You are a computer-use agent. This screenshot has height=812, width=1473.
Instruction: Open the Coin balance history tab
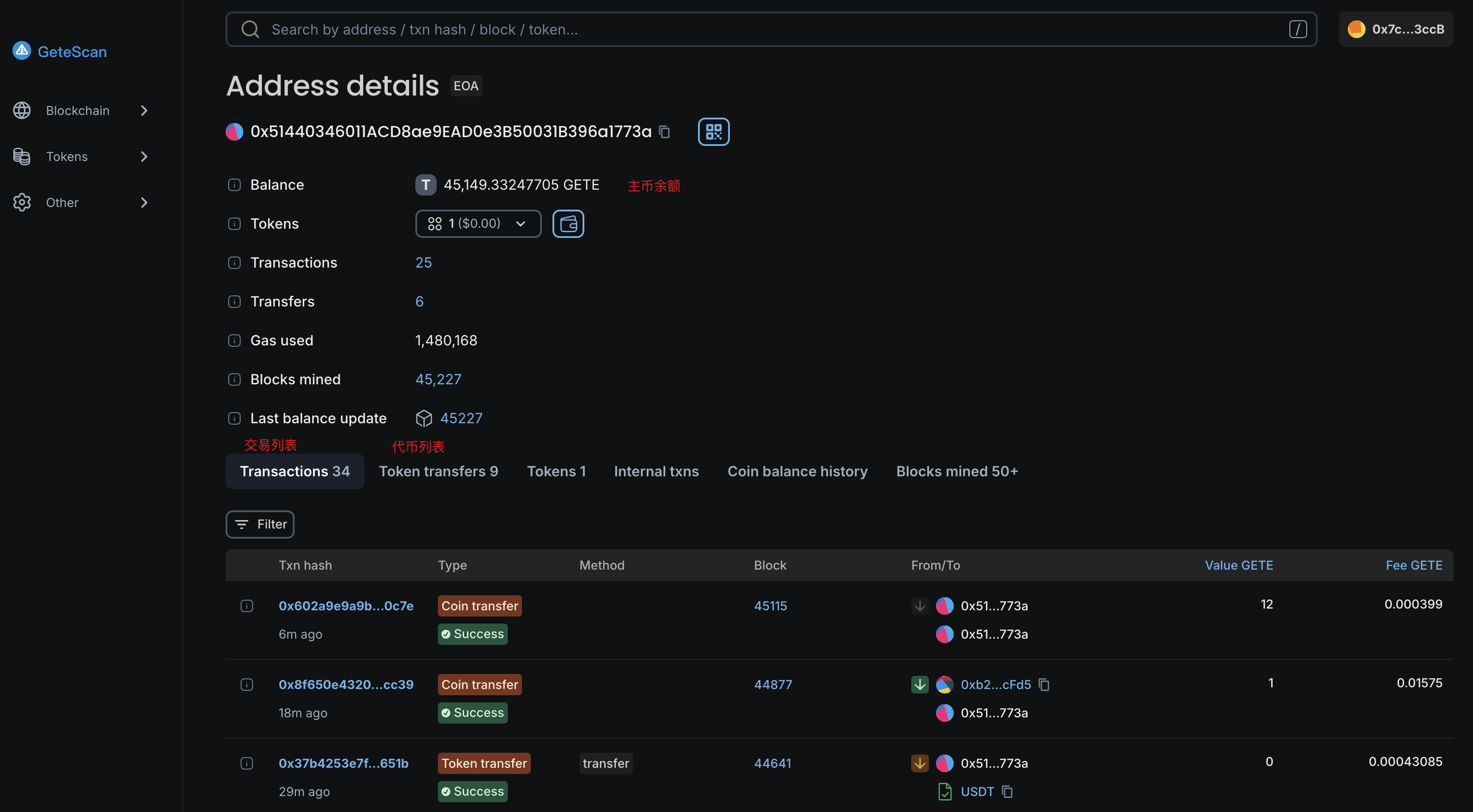pyautogui.click(x=797, y=471)
